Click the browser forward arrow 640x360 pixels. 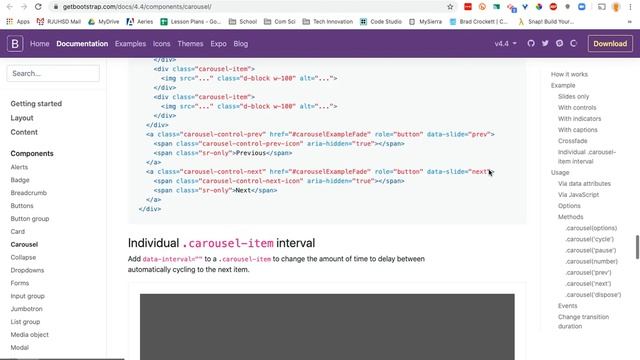(x=24, y=7)
